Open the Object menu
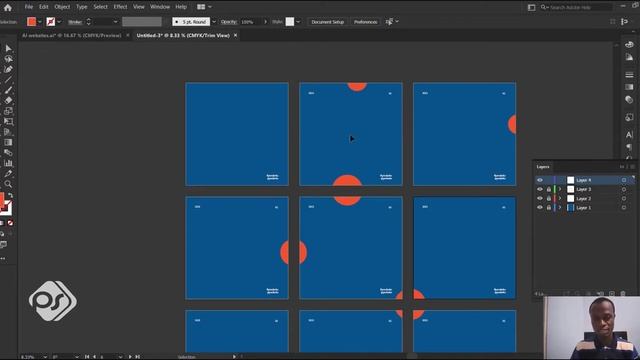This screenshot has height=360, width=640. [x=62, y=7]
